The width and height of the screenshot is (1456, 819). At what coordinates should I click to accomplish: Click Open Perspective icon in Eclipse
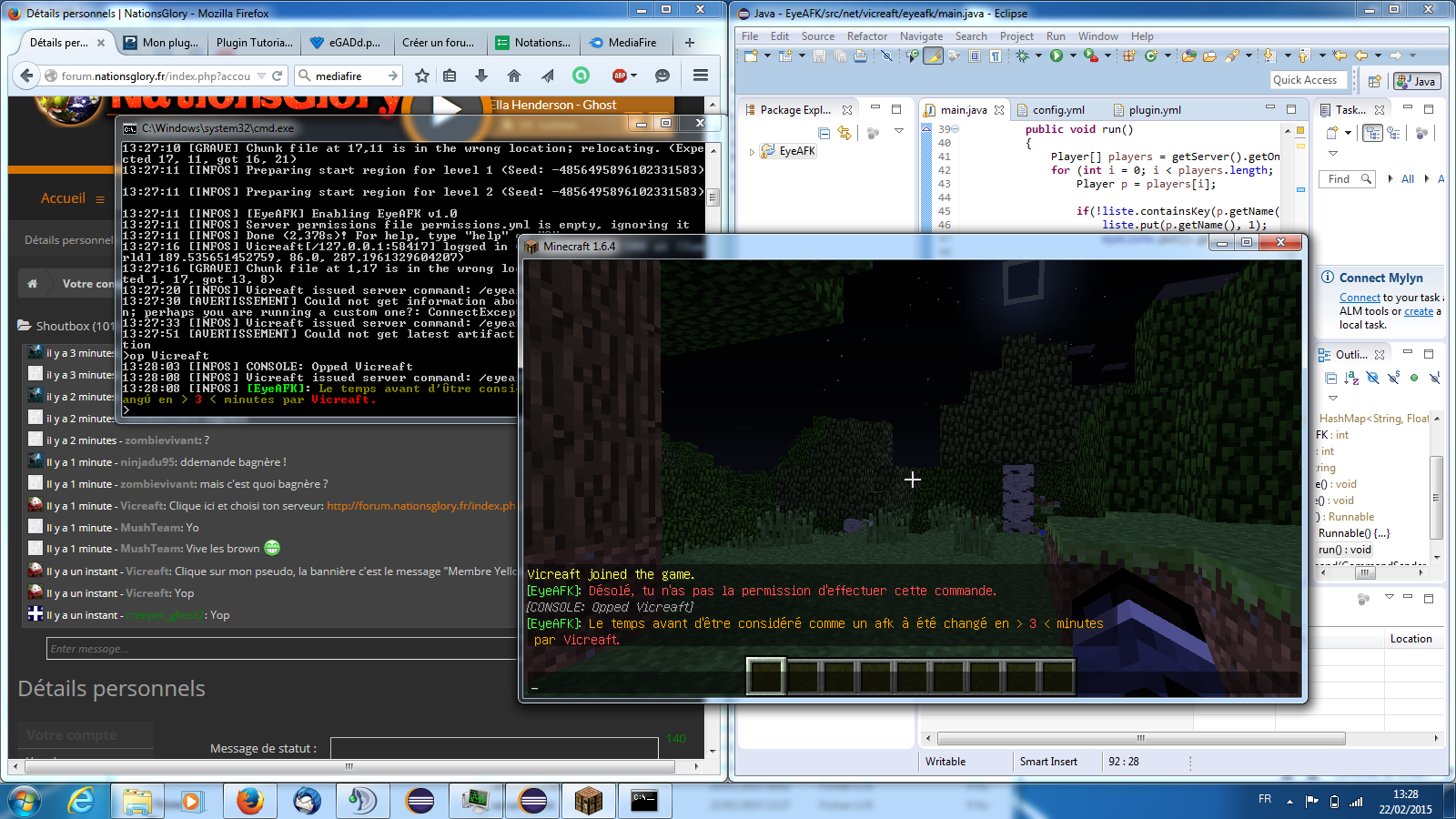click(1375, 81)
